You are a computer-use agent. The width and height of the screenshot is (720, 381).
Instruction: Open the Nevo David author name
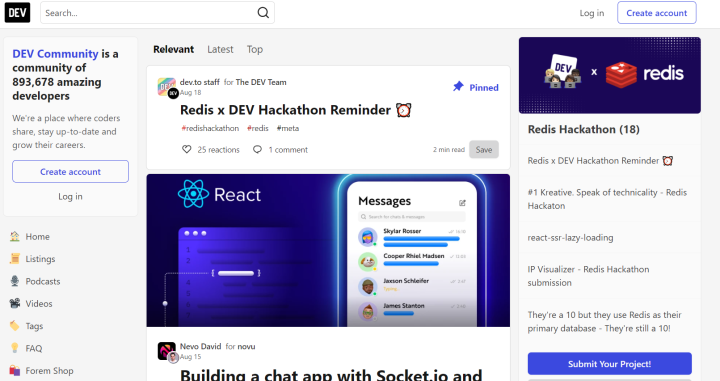pos(201,347)
